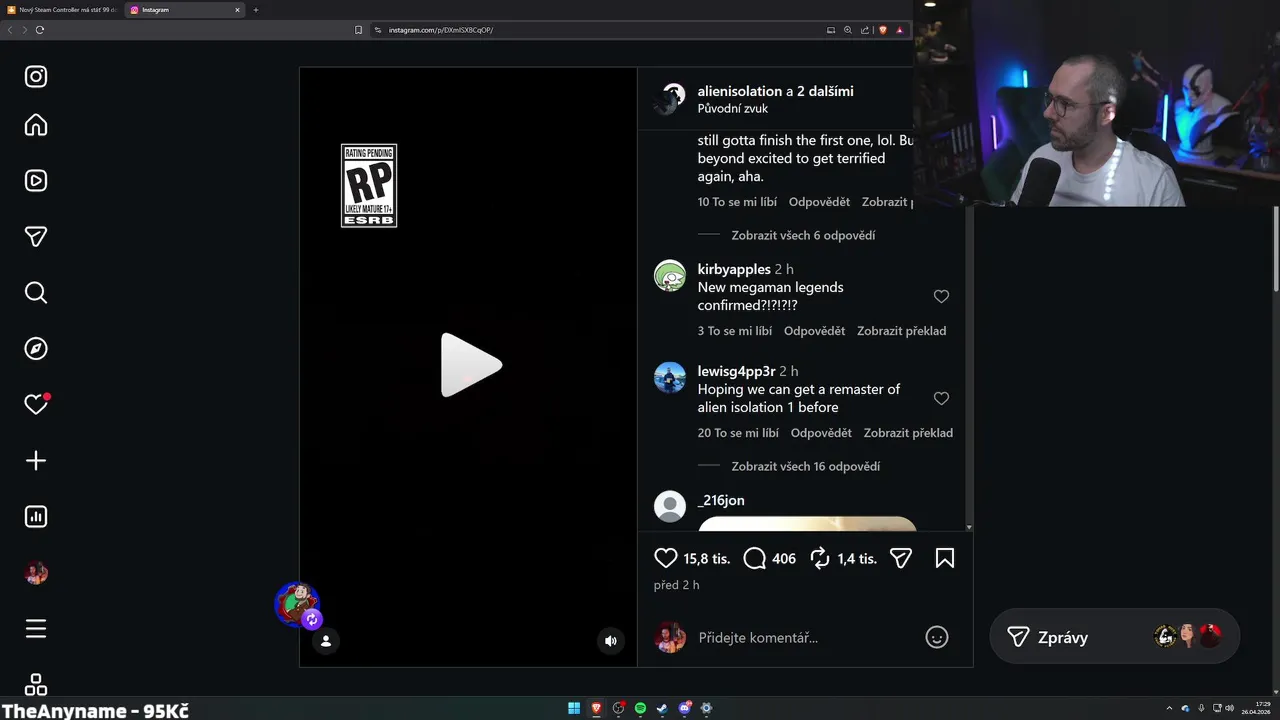The width and height of the screenshot is (1280, 720).
Task: Show hidden system tray icons chevron
Action: pos(1169,708)
